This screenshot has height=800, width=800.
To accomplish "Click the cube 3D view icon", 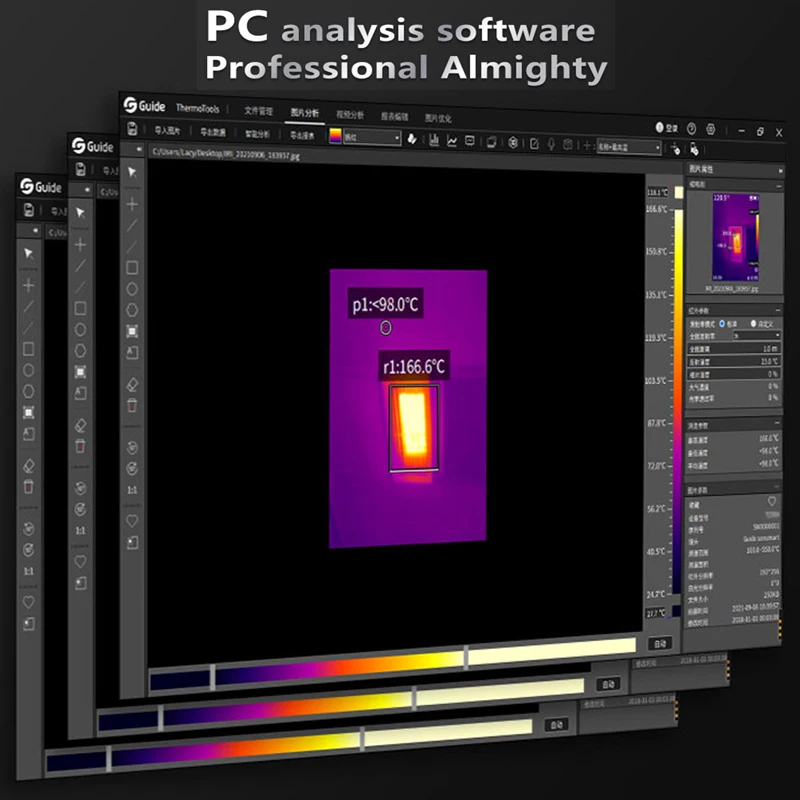I will pos(513,143).
